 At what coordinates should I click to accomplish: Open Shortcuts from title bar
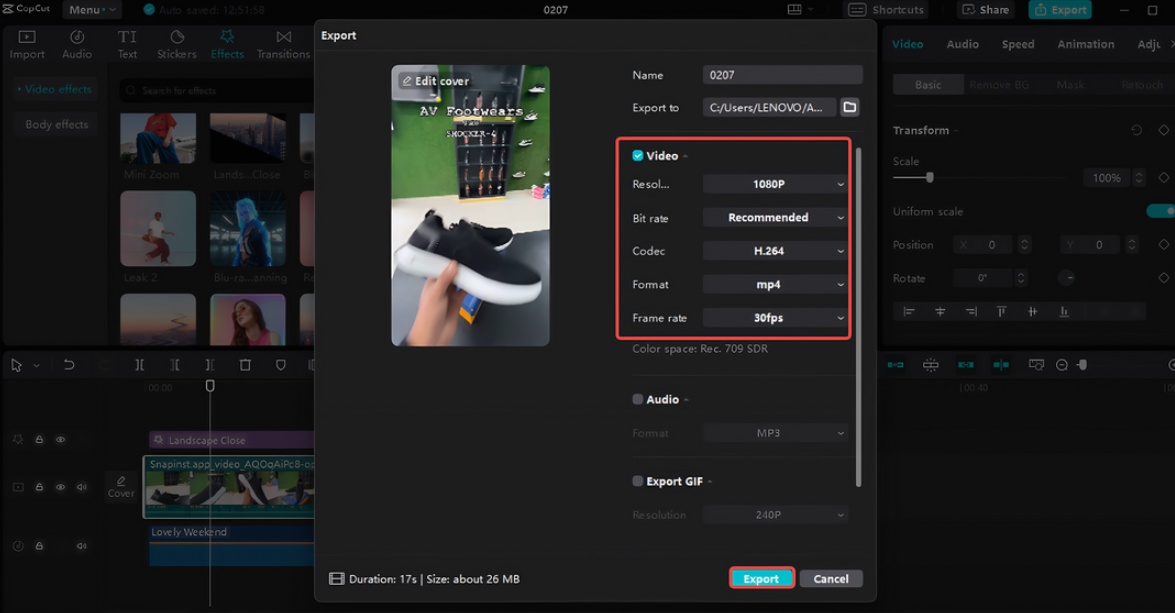click(887, 10)
